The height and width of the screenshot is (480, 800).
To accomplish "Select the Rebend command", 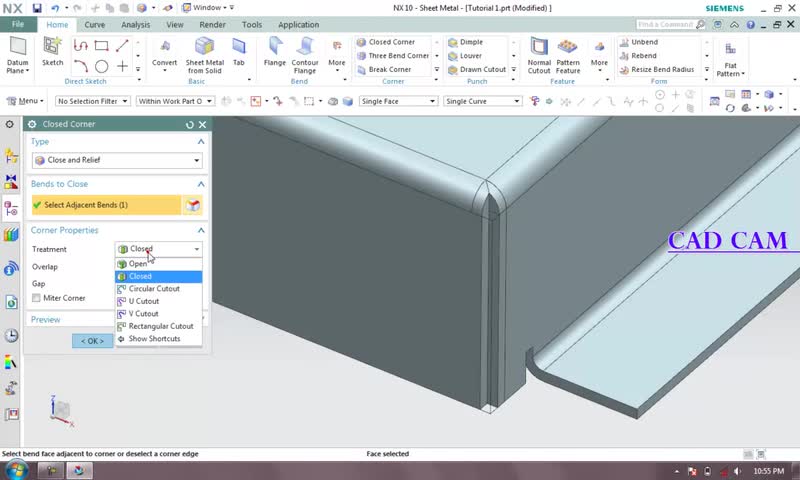I will click(x=638, y=56).
